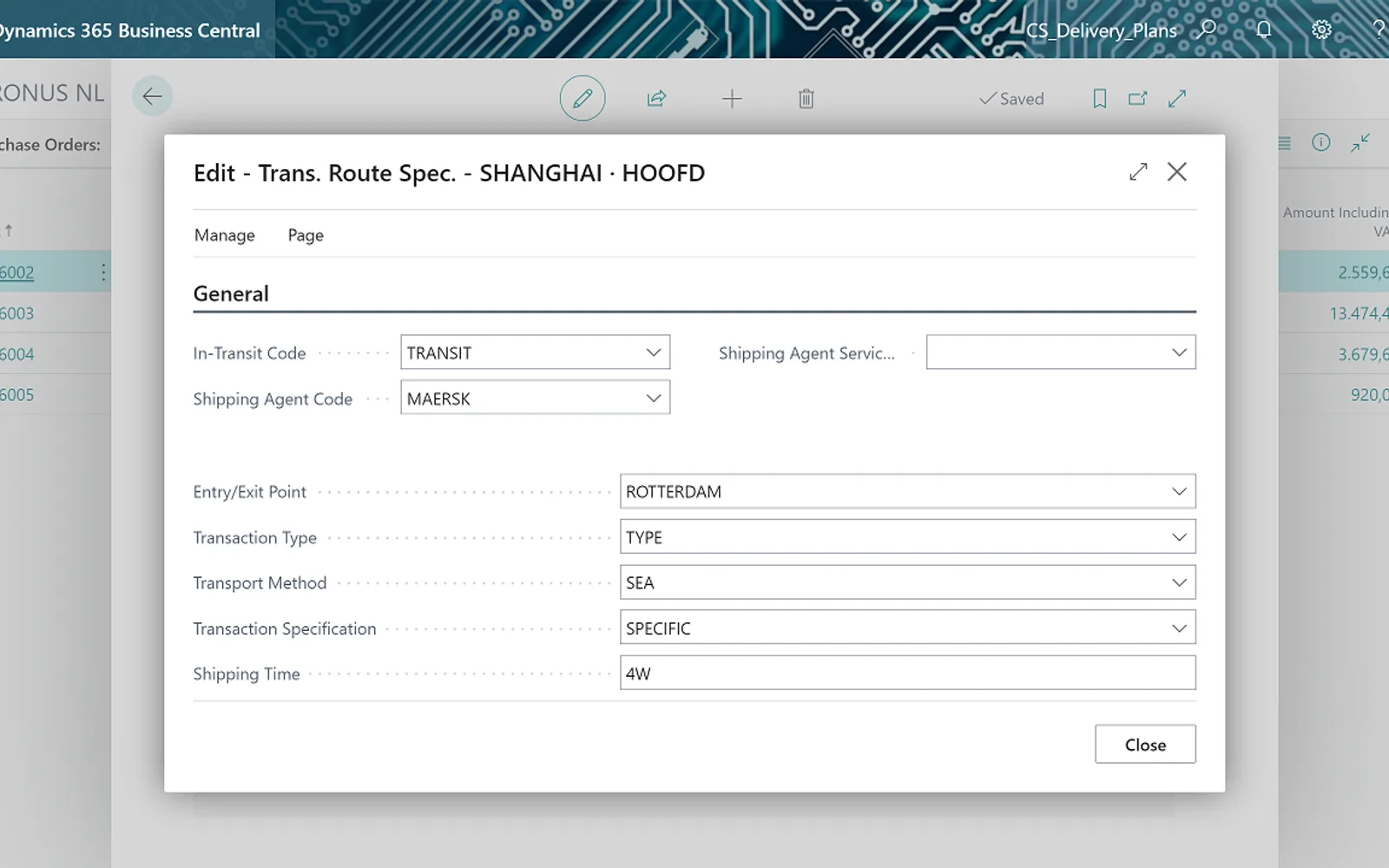Open page in new window icon
The width and height of the screenshot is (1389, 868).
(1137, 98)
